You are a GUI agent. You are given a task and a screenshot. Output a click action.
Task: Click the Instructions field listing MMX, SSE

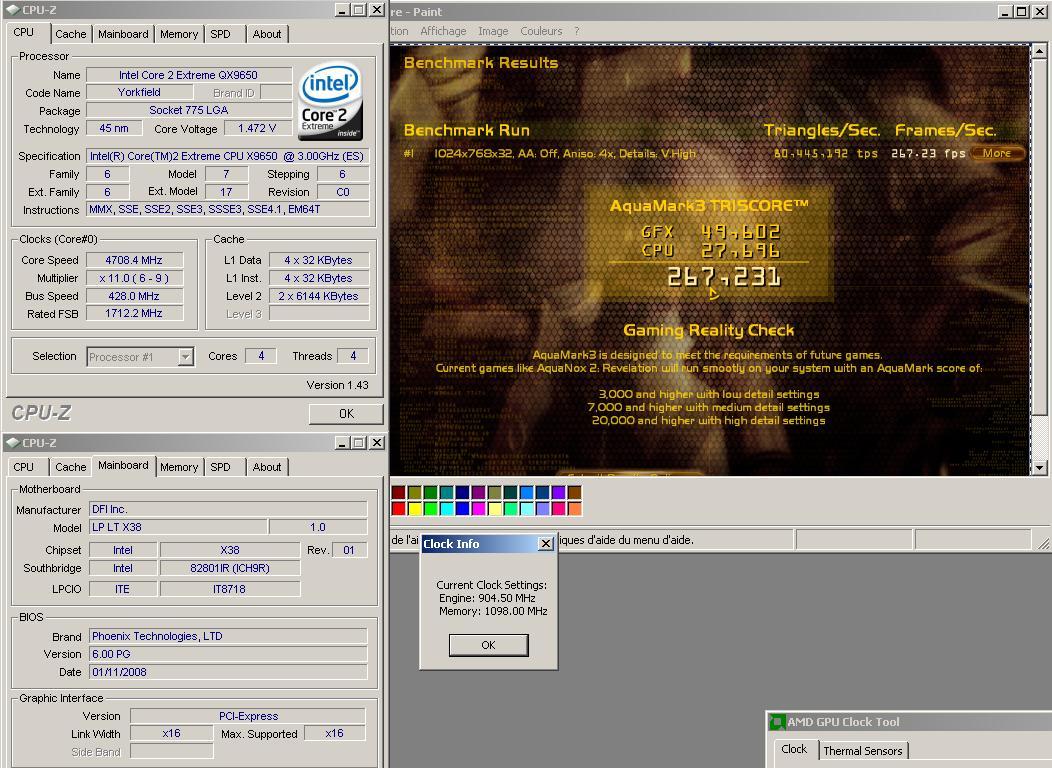[x=227, y=209]
